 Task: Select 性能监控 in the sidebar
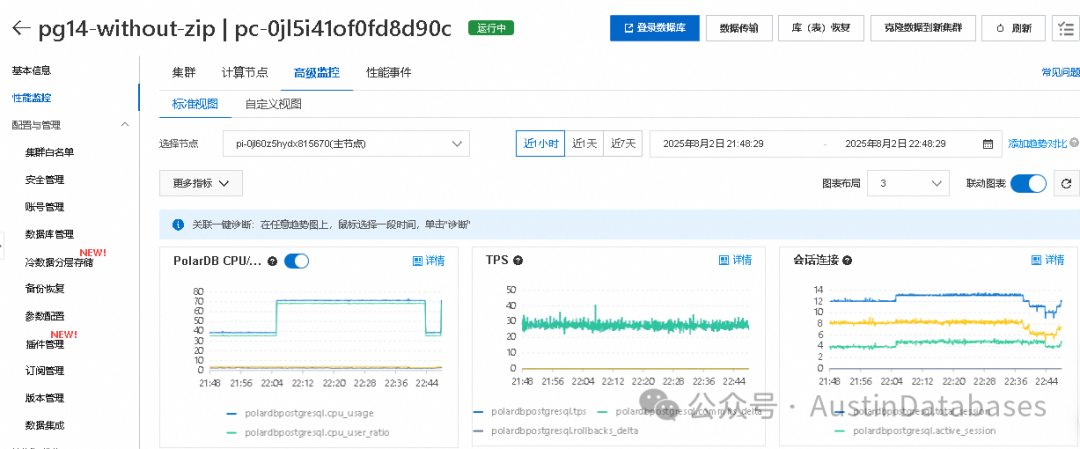coord(32,98)
